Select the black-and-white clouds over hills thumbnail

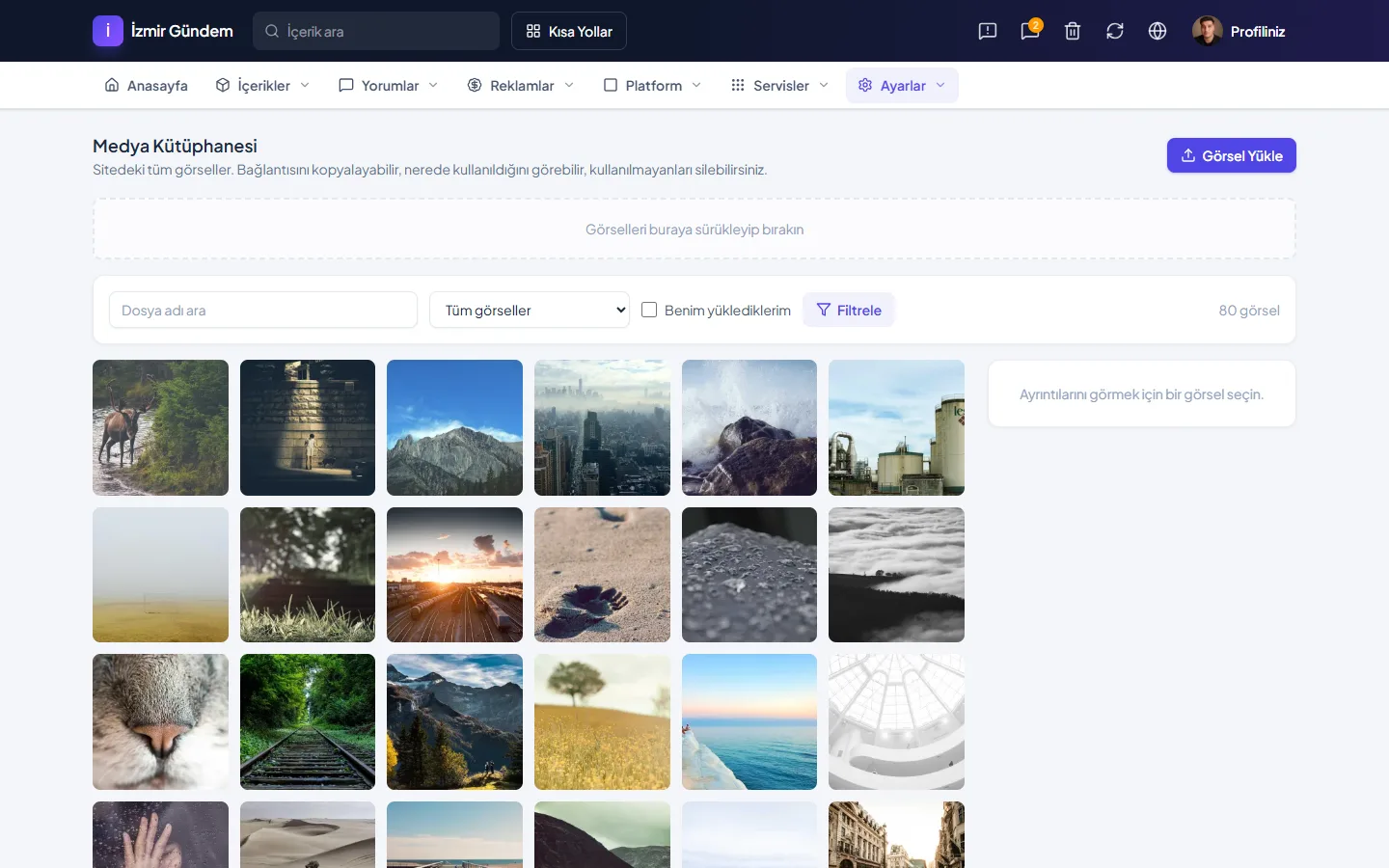(896, 575)
